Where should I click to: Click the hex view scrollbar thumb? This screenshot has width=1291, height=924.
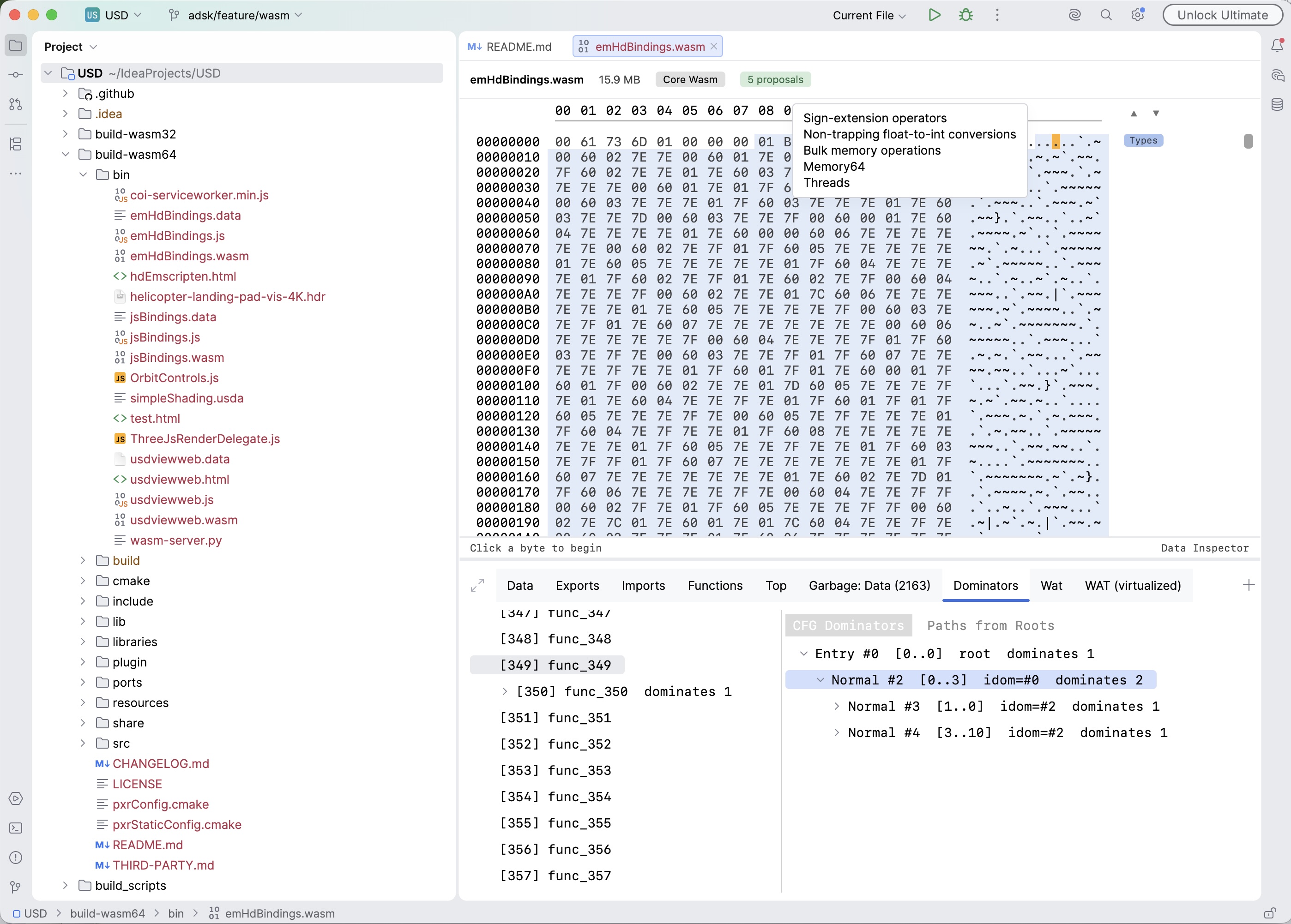coord(1248,141)
